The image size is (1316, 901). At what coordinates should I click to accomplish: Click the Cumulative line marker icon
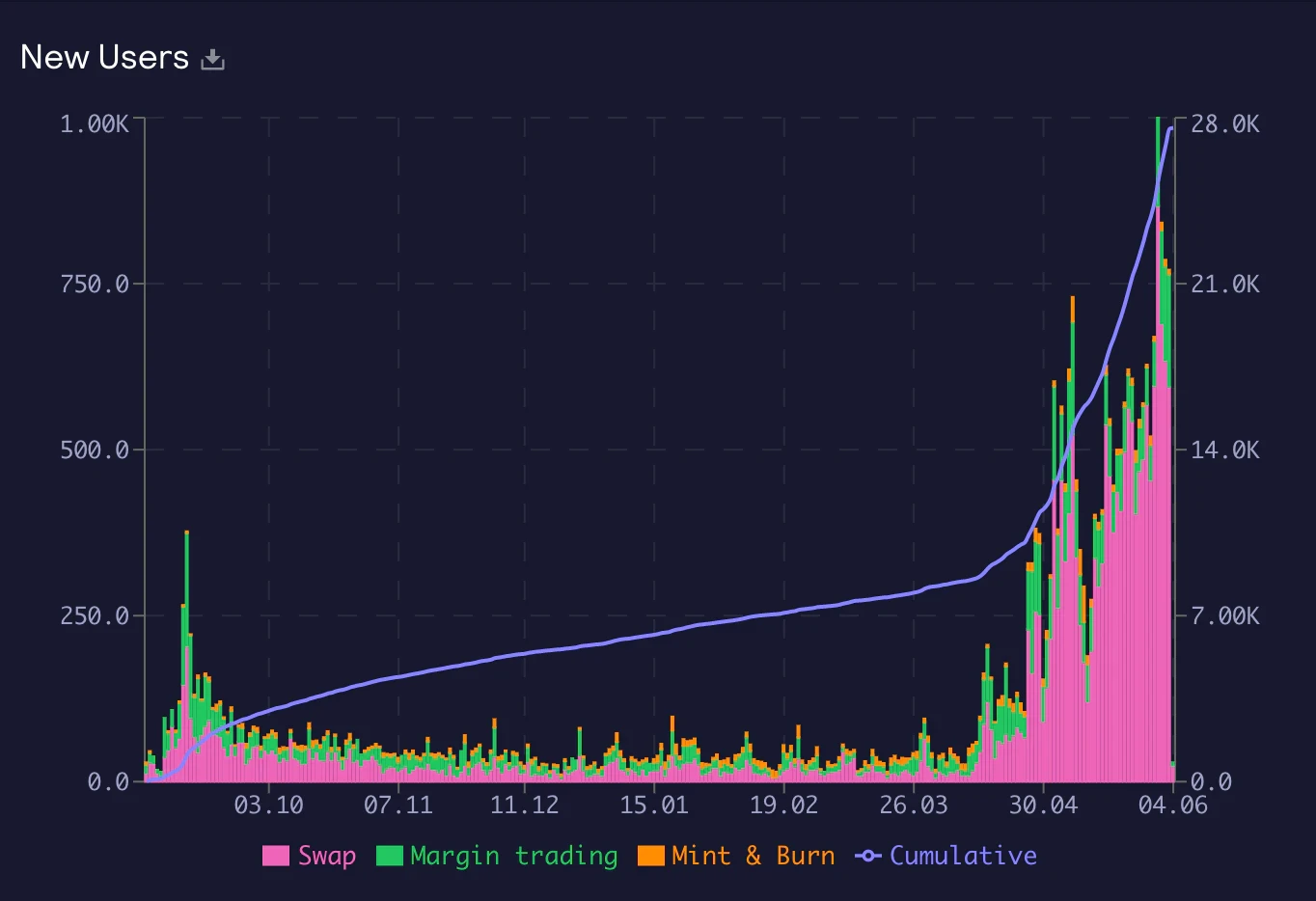(x=868, y=856)
